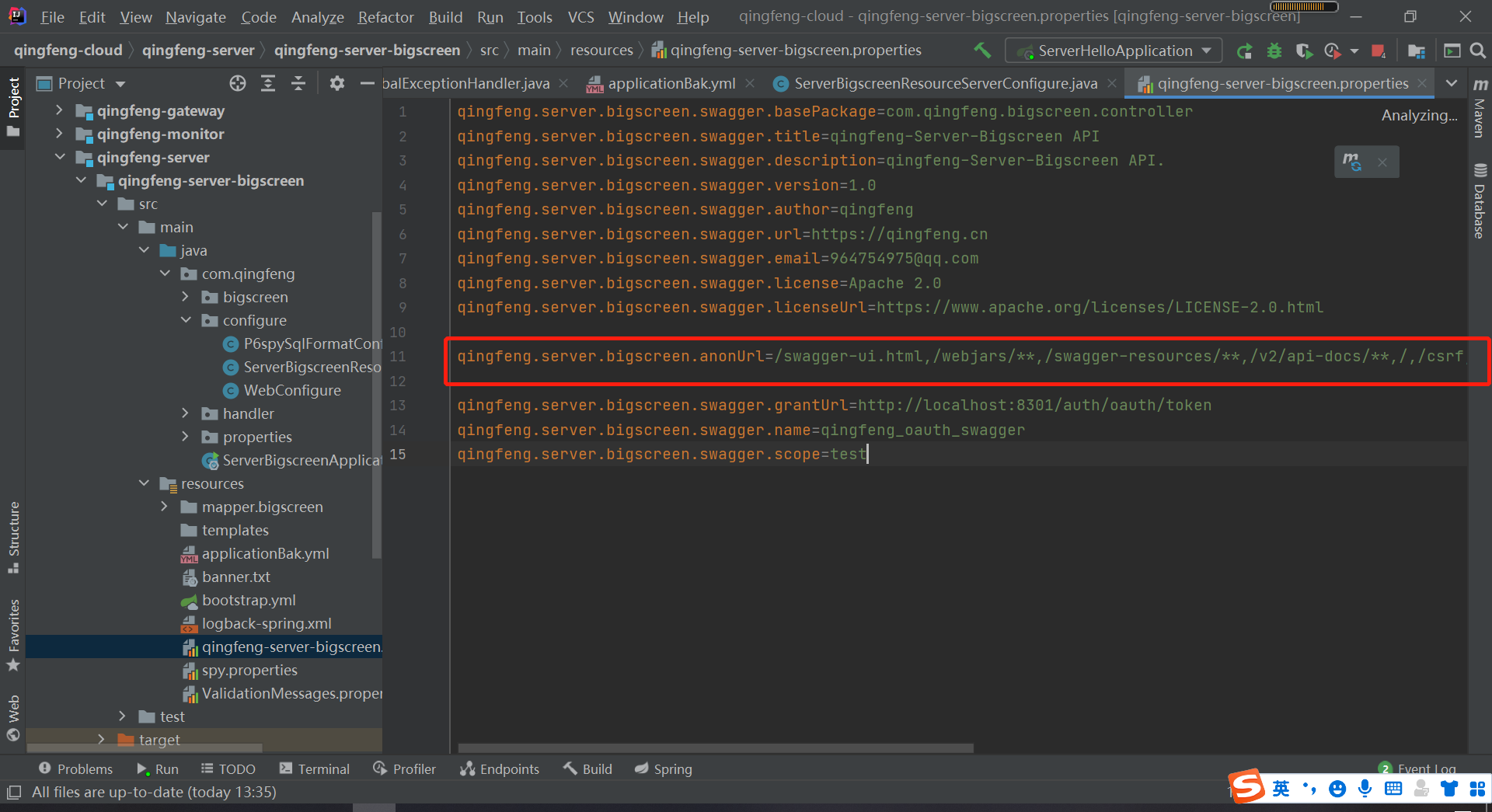This screenshot has height=812, width=1492.
Task: Click the Stop red square icon
Action: (1379, 51)
